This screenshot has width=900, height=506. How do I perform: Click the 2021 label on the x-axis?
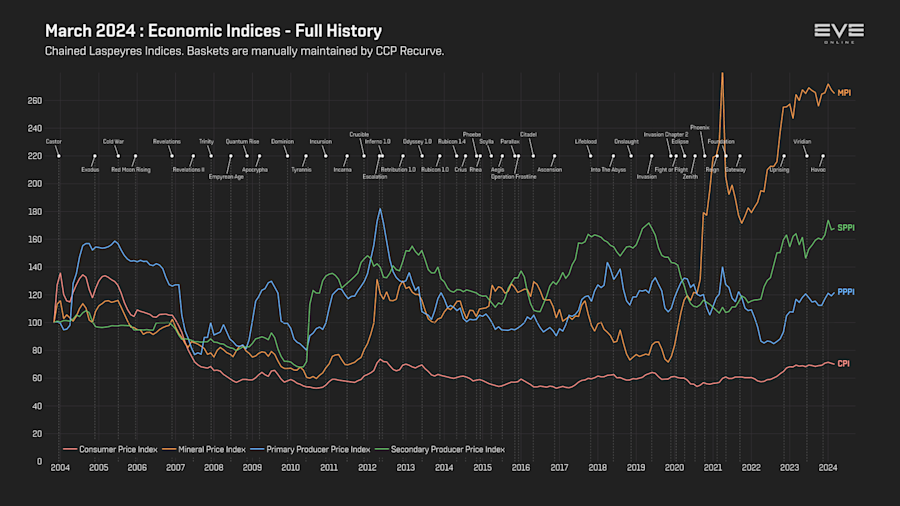click(712, 468)
